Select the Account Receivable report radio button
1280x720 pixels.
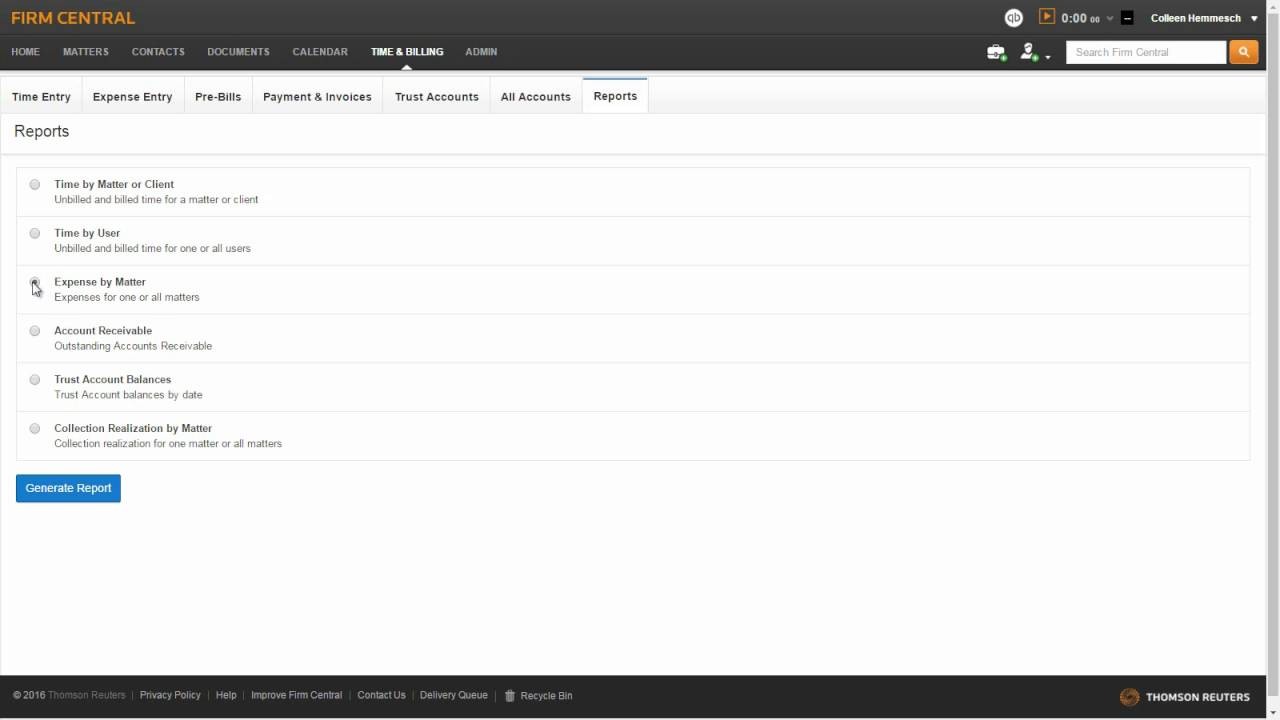click(35, 331)
